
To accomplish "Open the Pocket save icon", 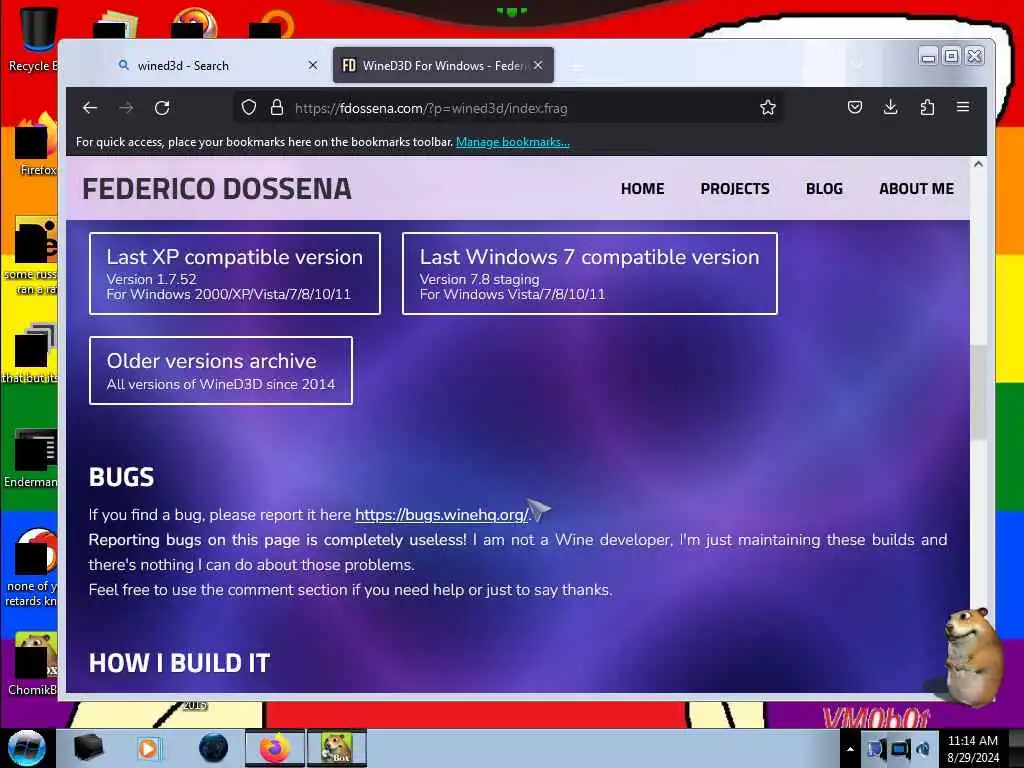I will pos(854,107).
